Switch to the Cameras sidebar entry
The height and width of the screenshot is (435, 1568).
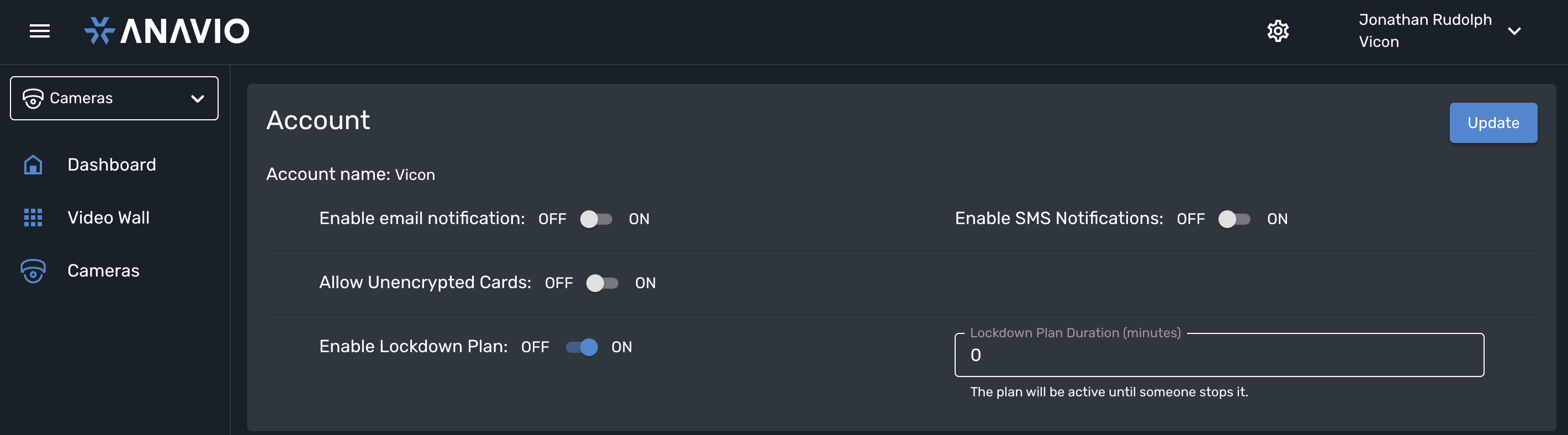tap(103, 270)
